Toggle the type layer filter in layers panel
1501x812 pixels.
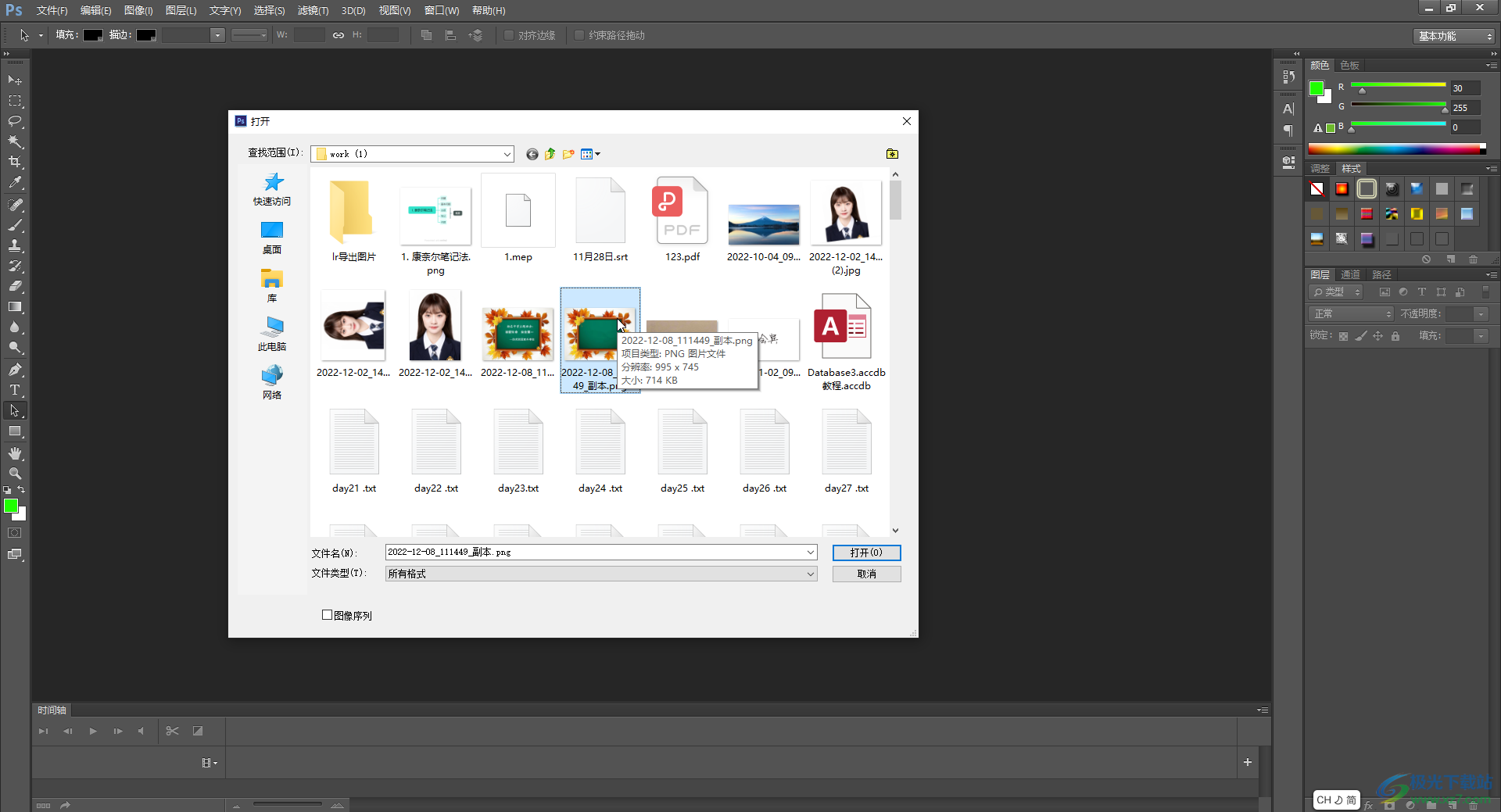pos(1422,292)
